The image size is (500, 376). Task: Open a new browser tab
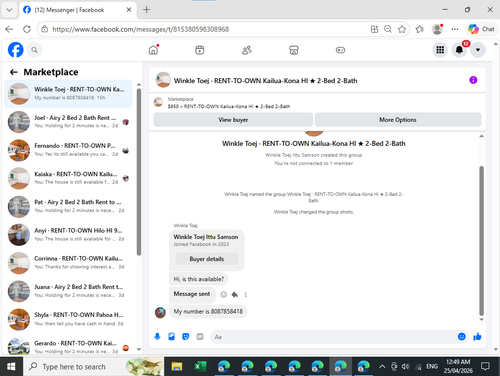[146, 10]
